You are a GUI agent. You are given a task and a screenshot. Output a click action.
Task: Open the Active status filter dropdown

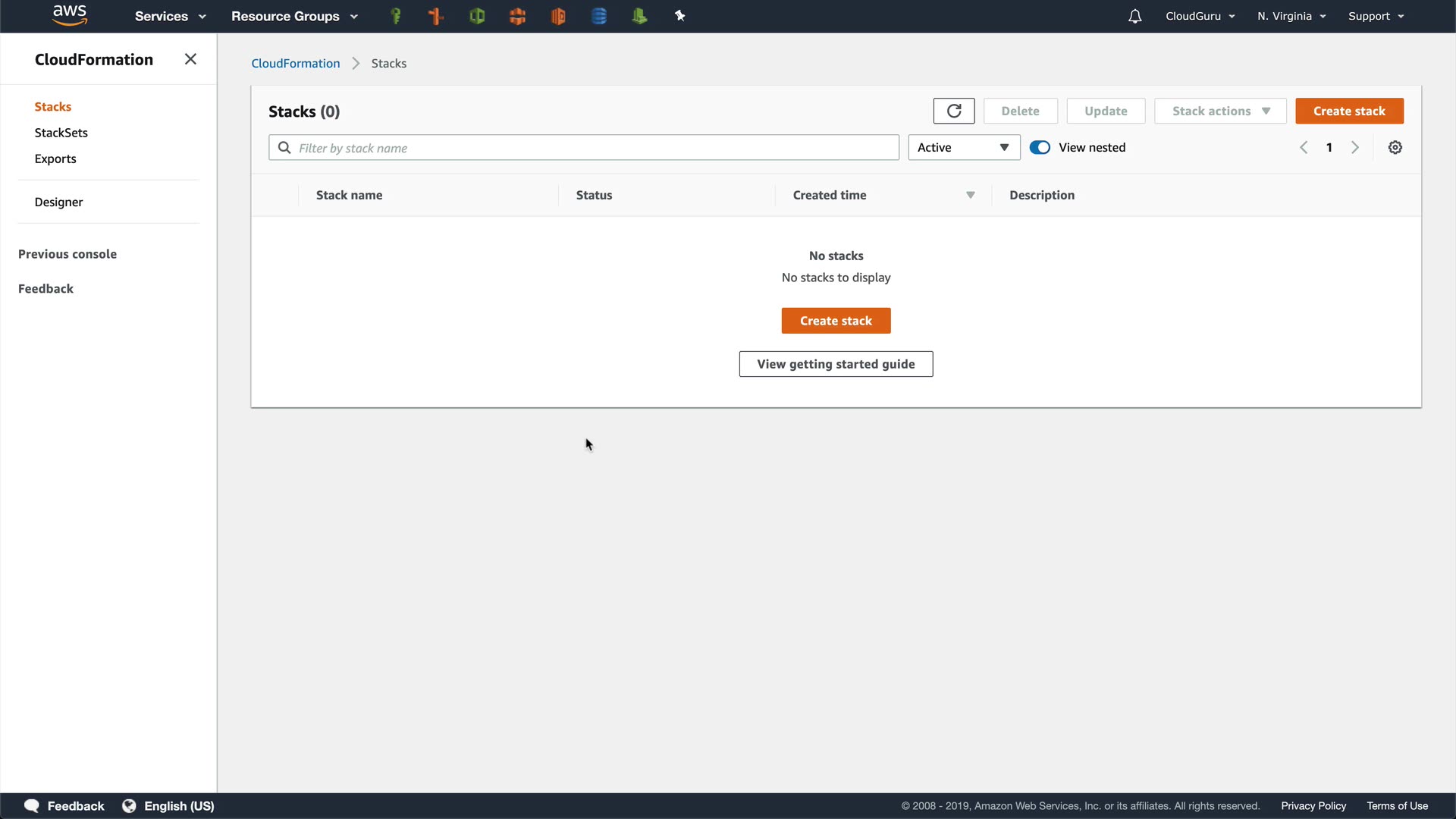coord(963,148)
